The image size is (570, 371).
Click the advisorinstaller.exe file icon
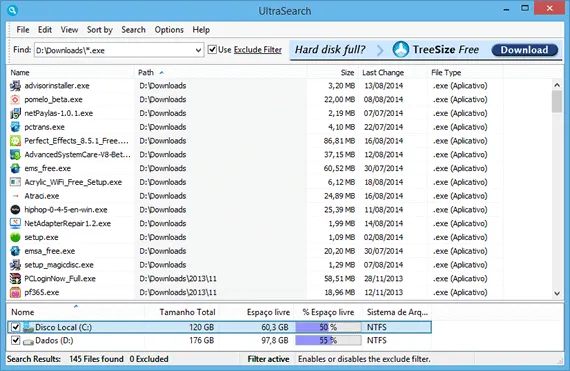pyautogui.click(x=15, y=86)
